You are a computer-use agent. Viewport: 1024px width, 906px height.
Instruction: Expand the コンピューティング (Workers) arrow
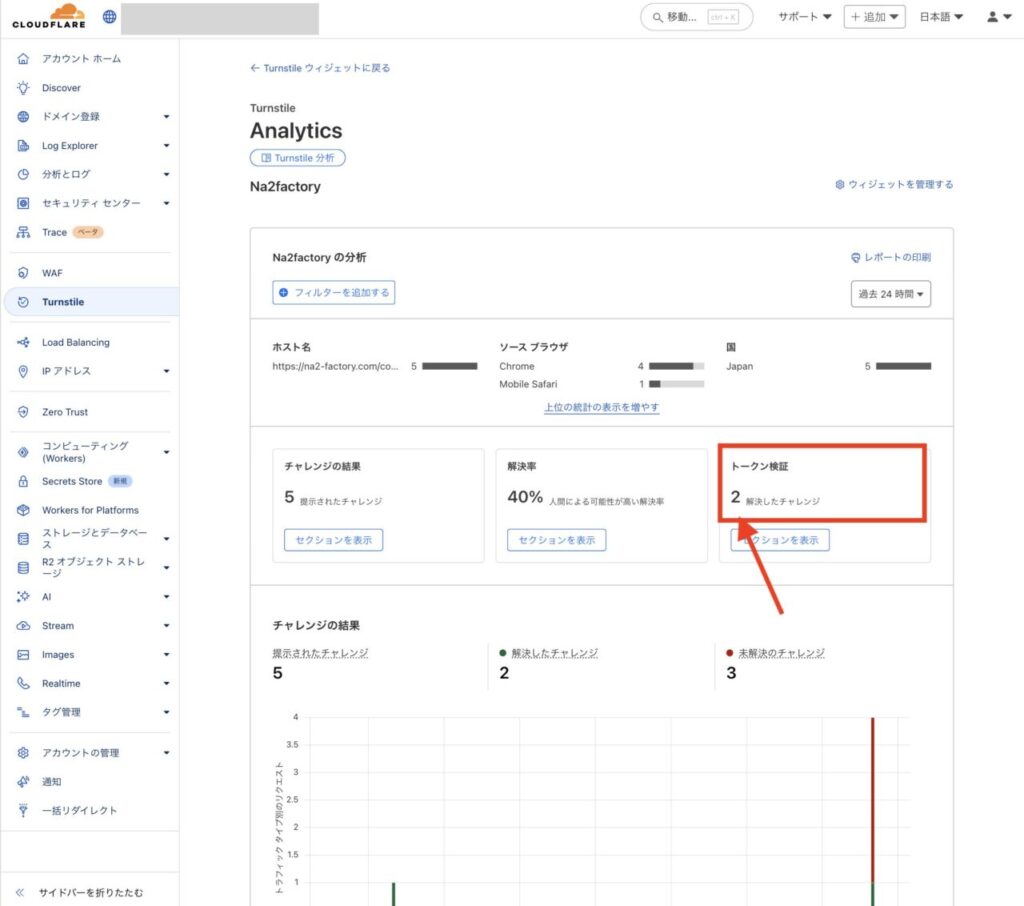tap(167, 452)
